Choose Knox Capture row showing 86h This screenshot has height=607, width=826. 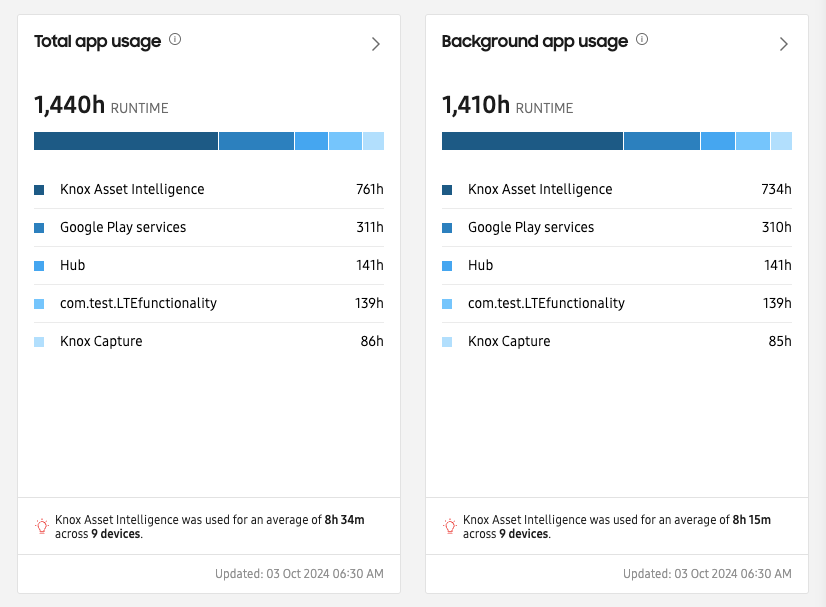point(208,342)
